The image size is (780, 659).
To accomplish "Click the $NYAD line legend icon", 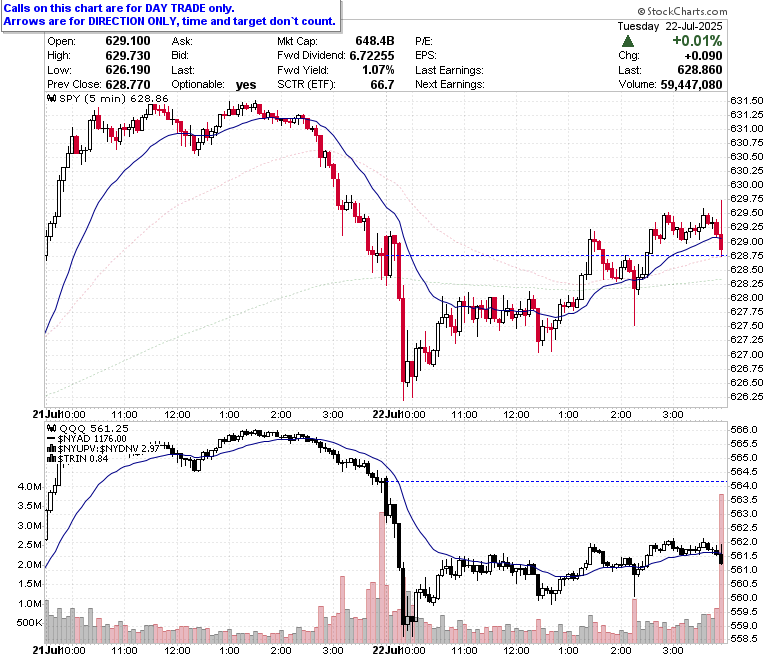I will pos(51,439).
